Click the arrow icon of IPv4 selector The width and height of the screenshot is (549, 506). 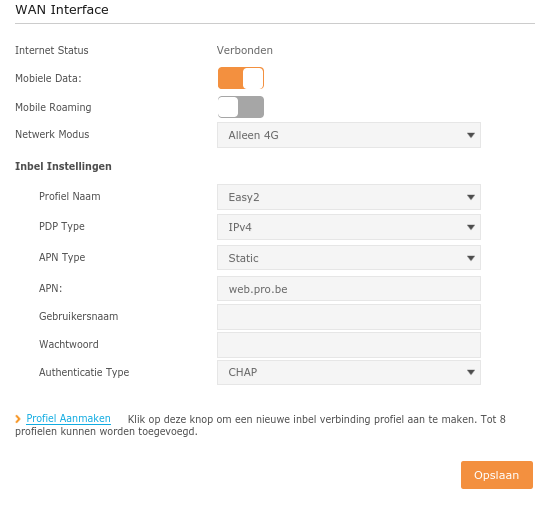pos(471,228)
